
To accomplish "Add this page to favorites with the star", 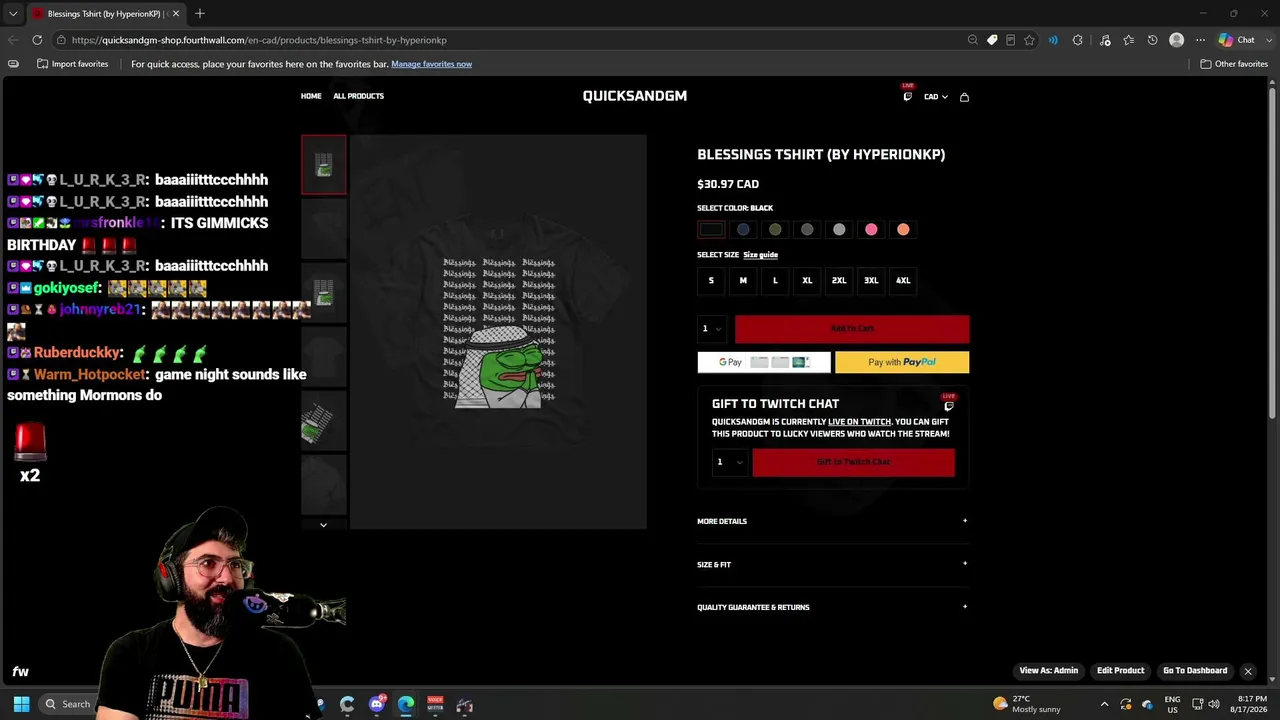I will pos(1029,40).
